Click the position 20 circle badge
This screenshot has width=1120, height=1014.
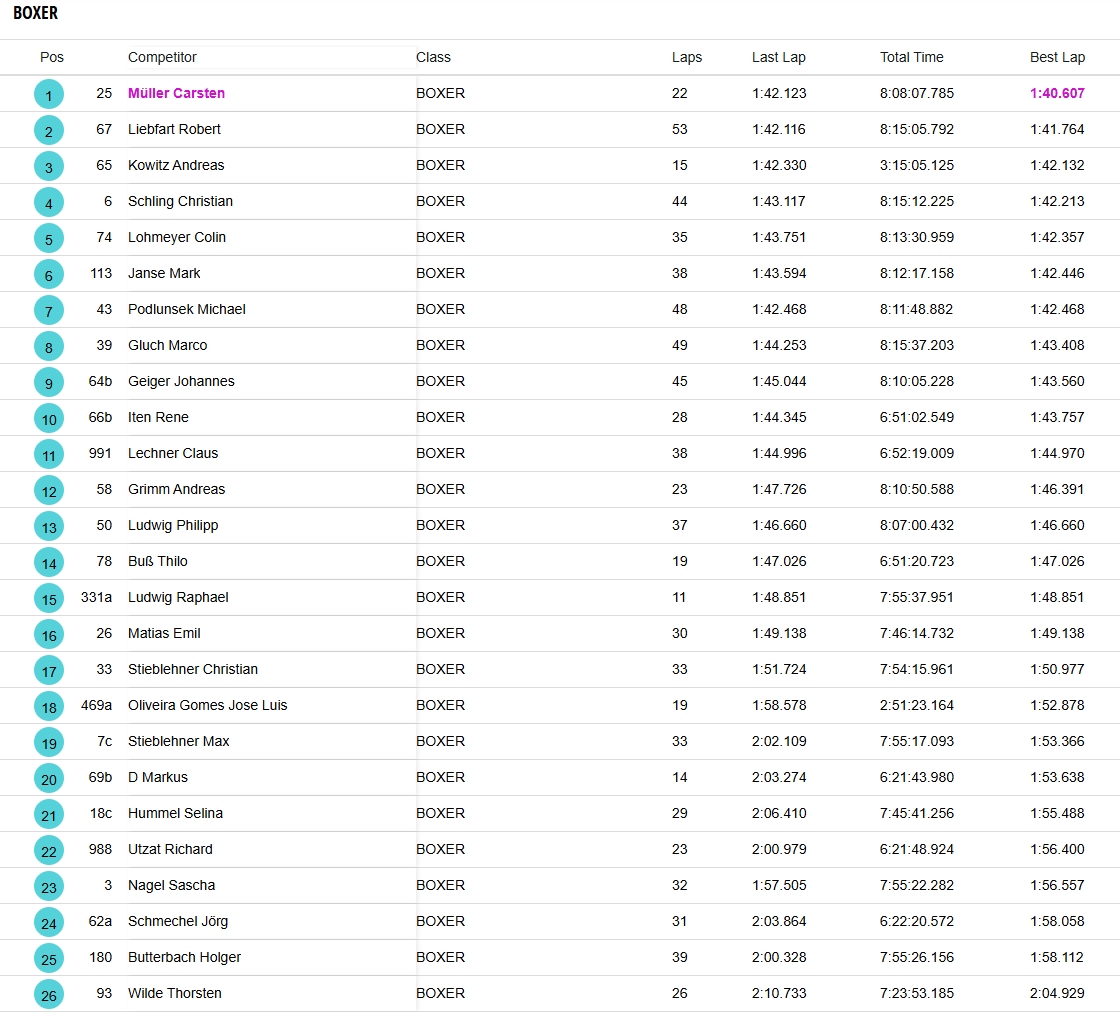pos(48,778)
